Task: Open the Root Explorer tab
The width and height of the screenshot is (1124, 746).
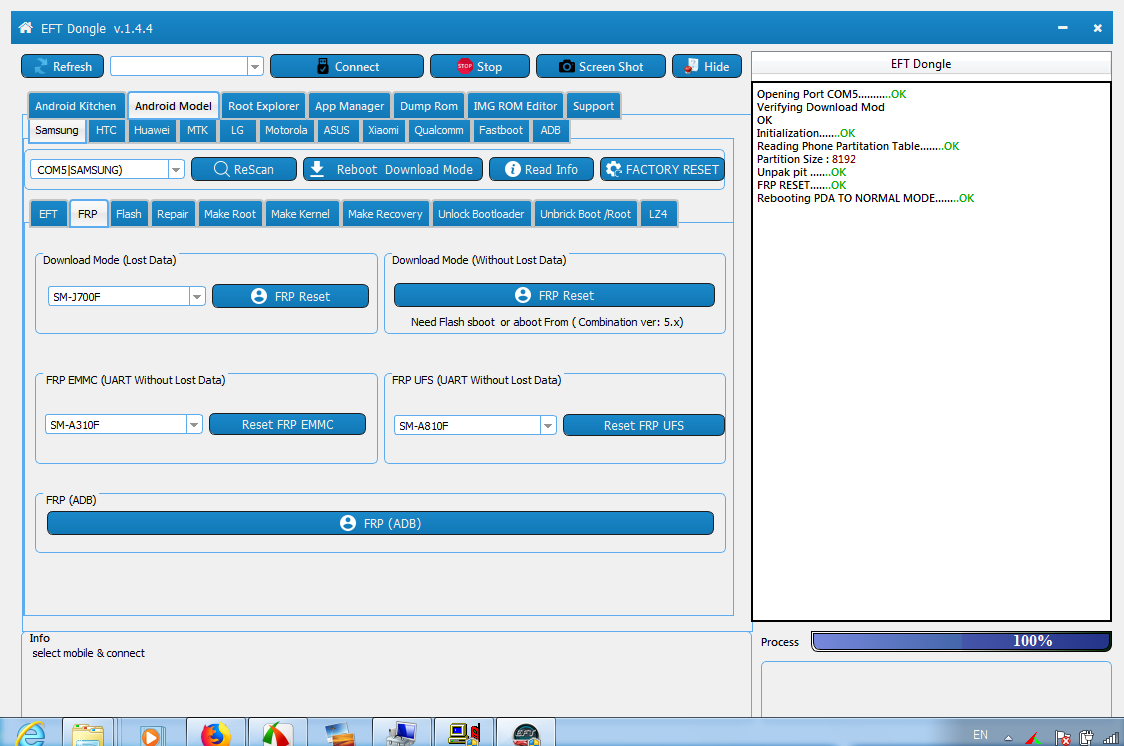Action: pyautogui.click(x=263, y=106)
